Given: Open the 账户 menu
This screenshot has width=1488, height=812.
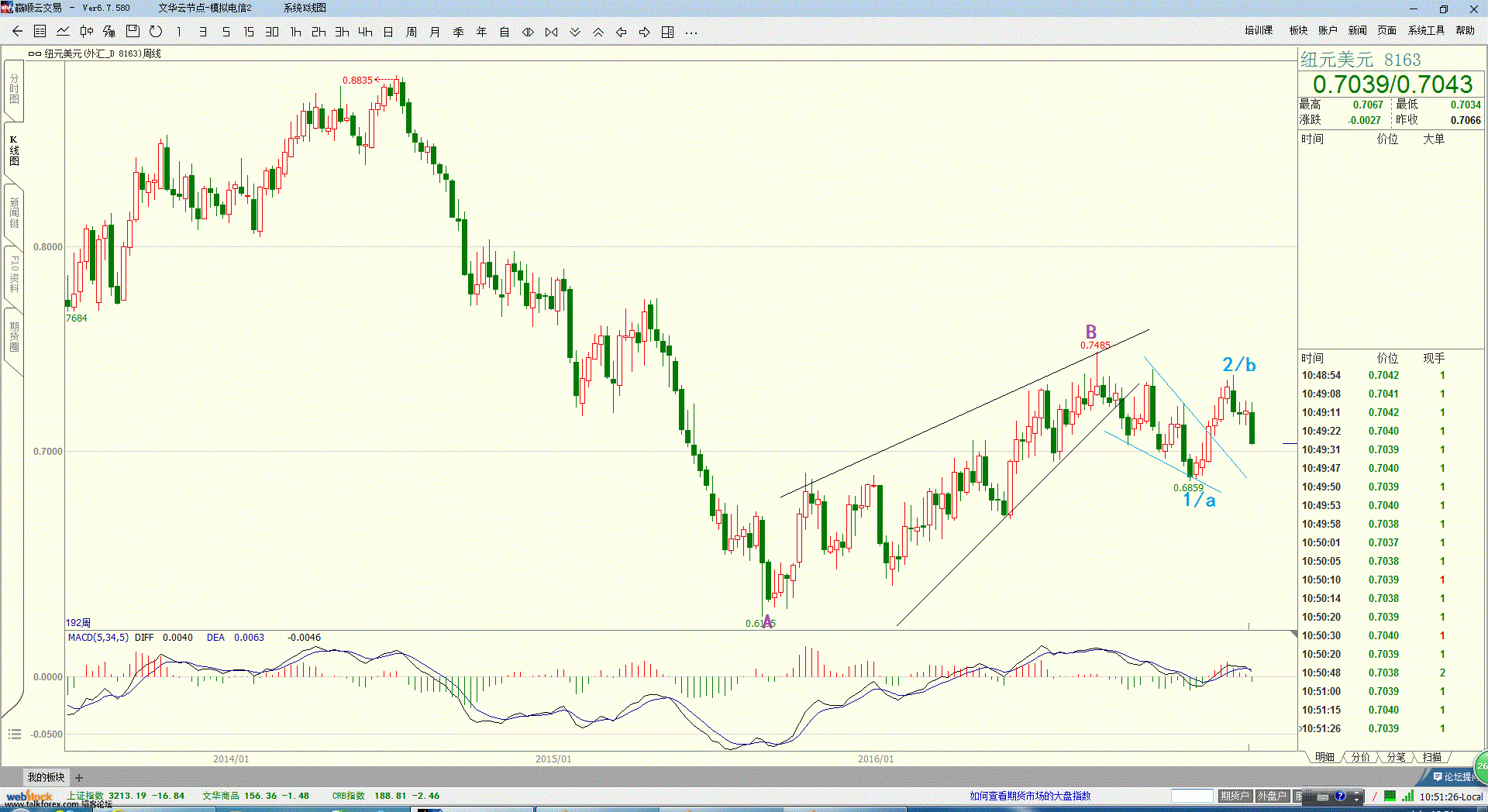Looking at the screenshot, I should (x=1328, y=30).
